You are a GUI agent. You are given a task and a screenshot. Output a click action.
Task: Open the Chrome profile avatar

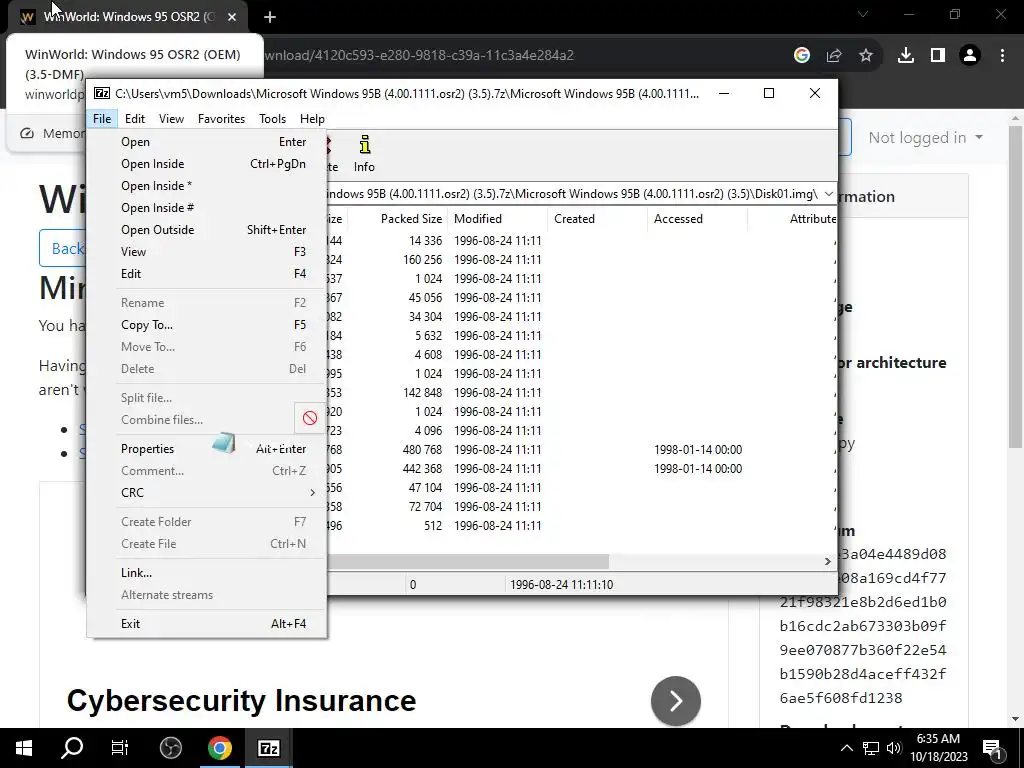[x=970, y=56]
